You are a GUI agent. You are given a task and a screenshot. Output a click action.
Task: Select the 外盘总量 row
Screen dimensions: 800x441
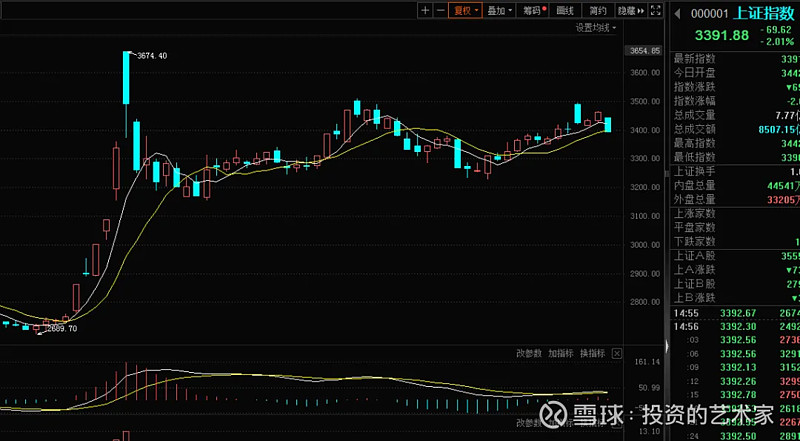(x=735, y=199)
